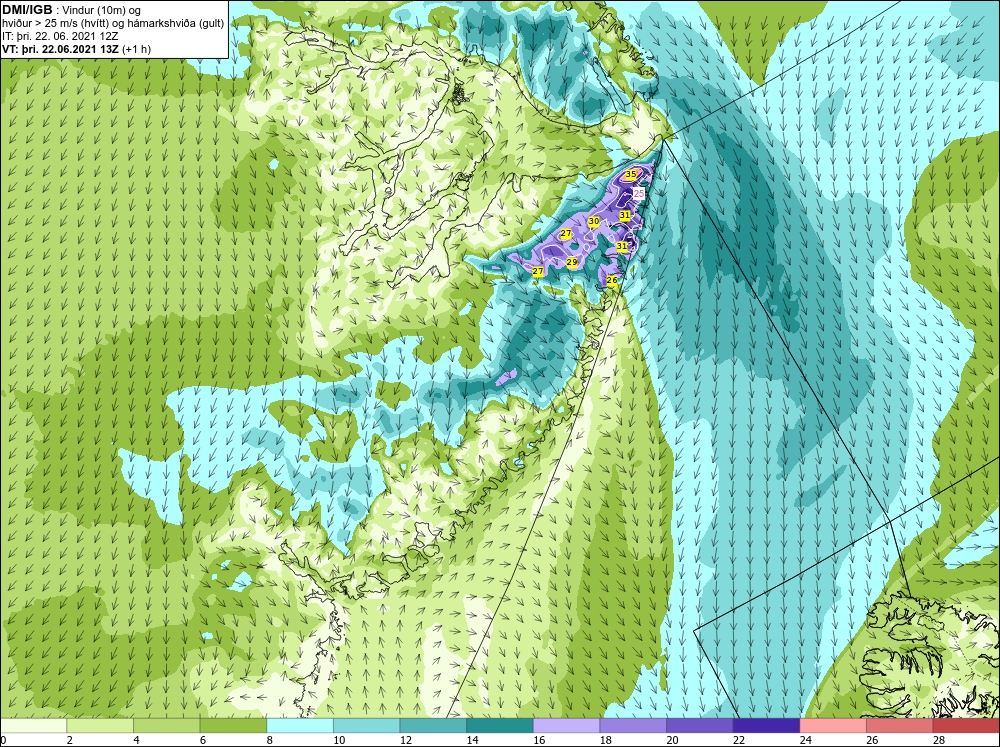The width and height of the screenshot is (1000, 747).
Task: Pick the 12–14 m/s teal legend swatch
Action: [x=433, y=726]
